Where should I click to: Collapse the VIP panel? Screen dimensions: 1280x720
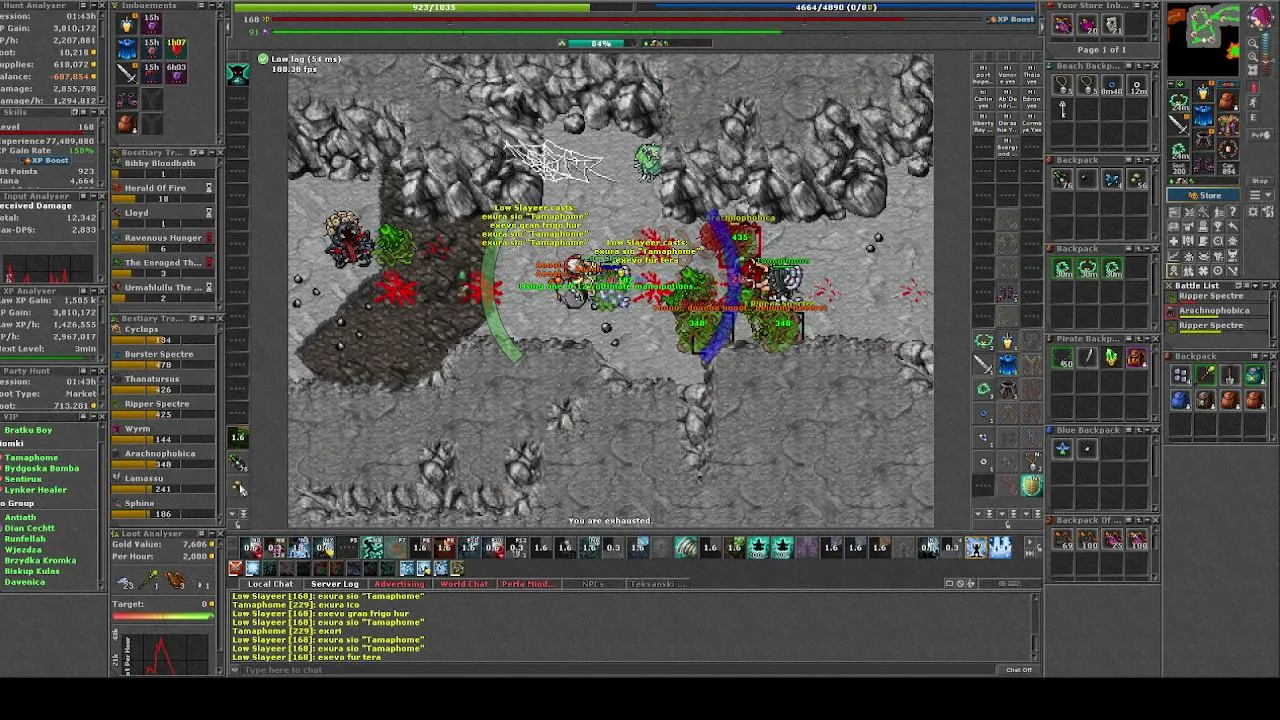[x=93, y=418]
